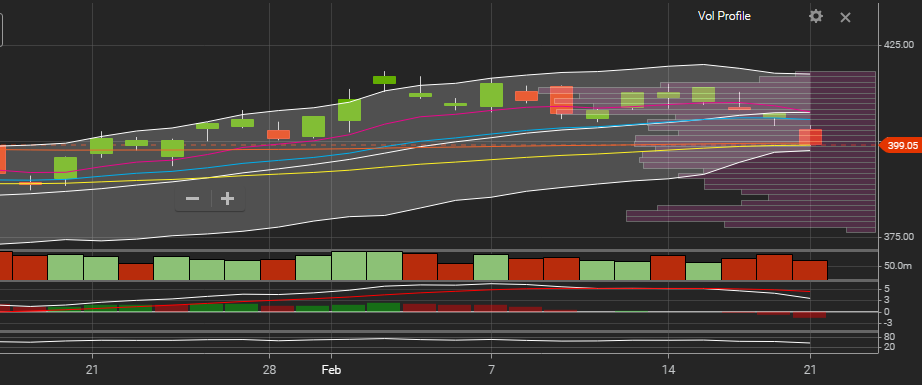The width and height of the screenshot is (922, 385).
Task: Click the 28 date axis label
Action: pyautogui.click(x=269, y=370)
